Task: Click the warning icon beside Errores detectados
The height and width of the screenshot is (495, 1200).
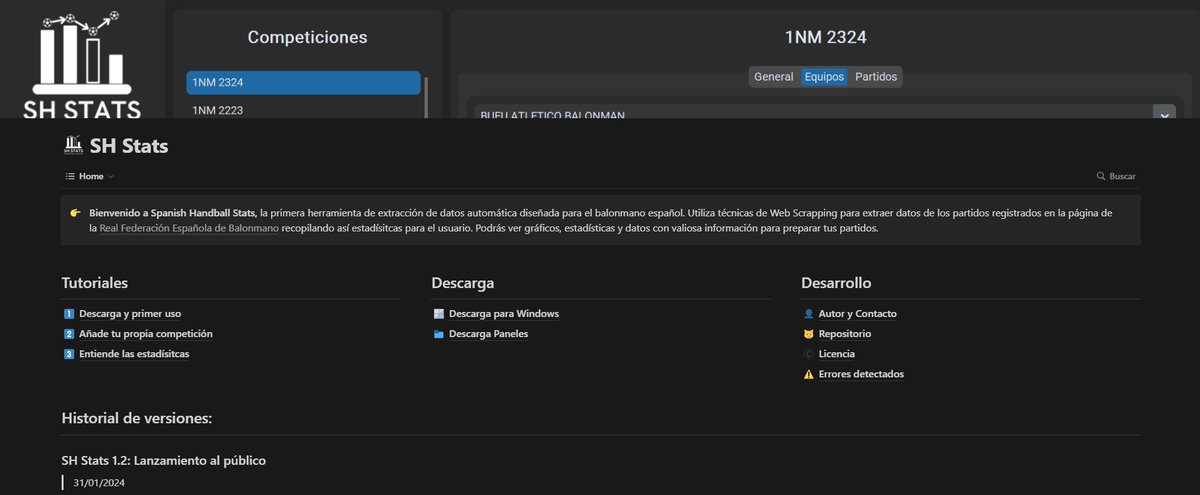Action: (808, 374)
